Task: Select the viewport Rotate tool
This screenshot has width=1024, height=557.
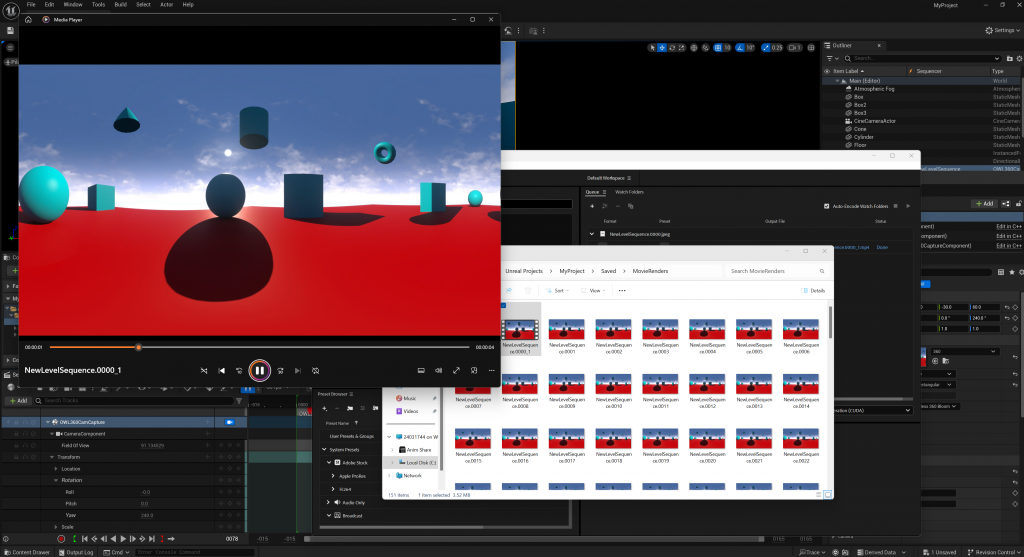Action: point(671,48)
